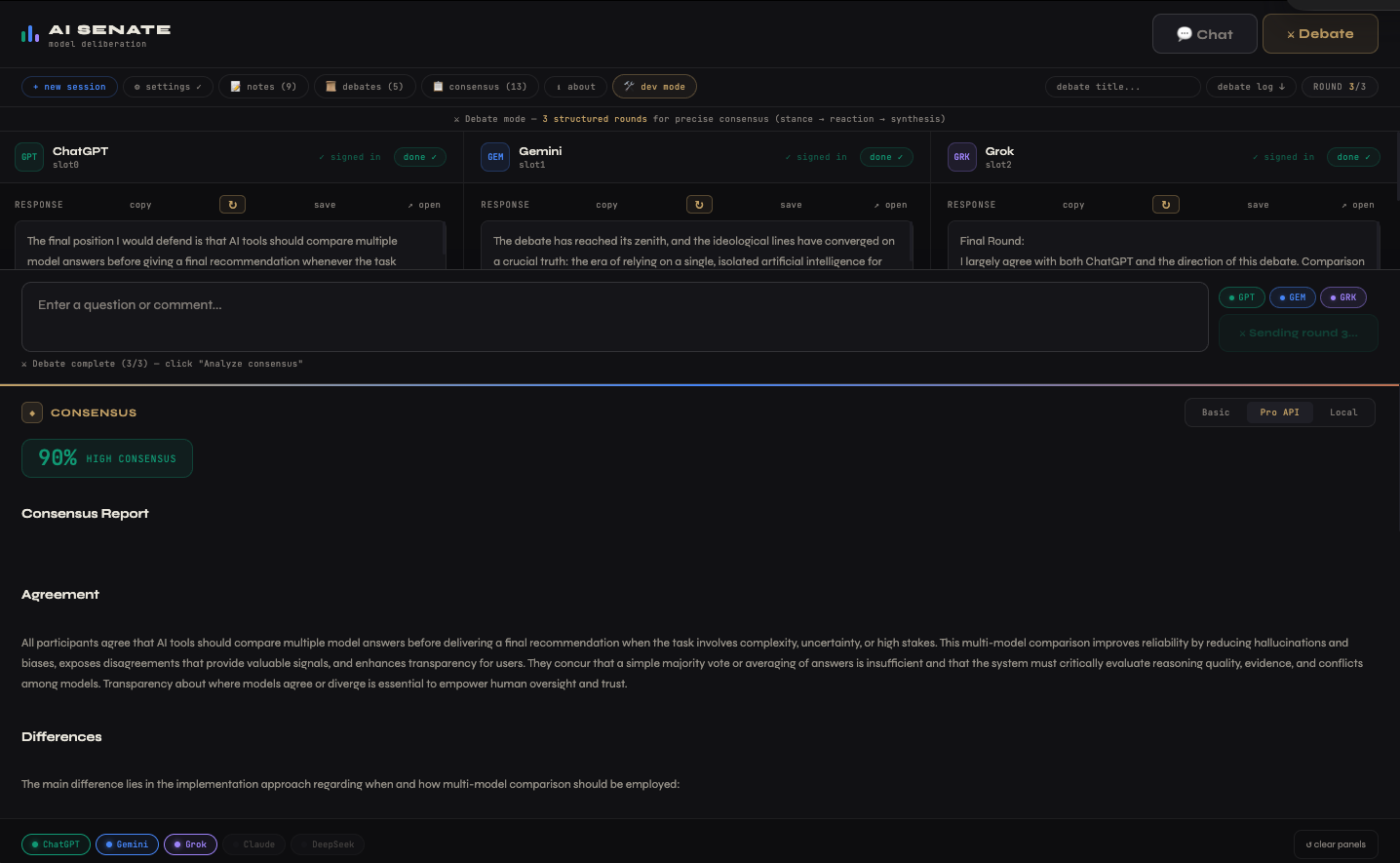The width and height of the screenshot is (1400, 863).
Task: Copy the ChatGPT response
Action: coord(140,205)
